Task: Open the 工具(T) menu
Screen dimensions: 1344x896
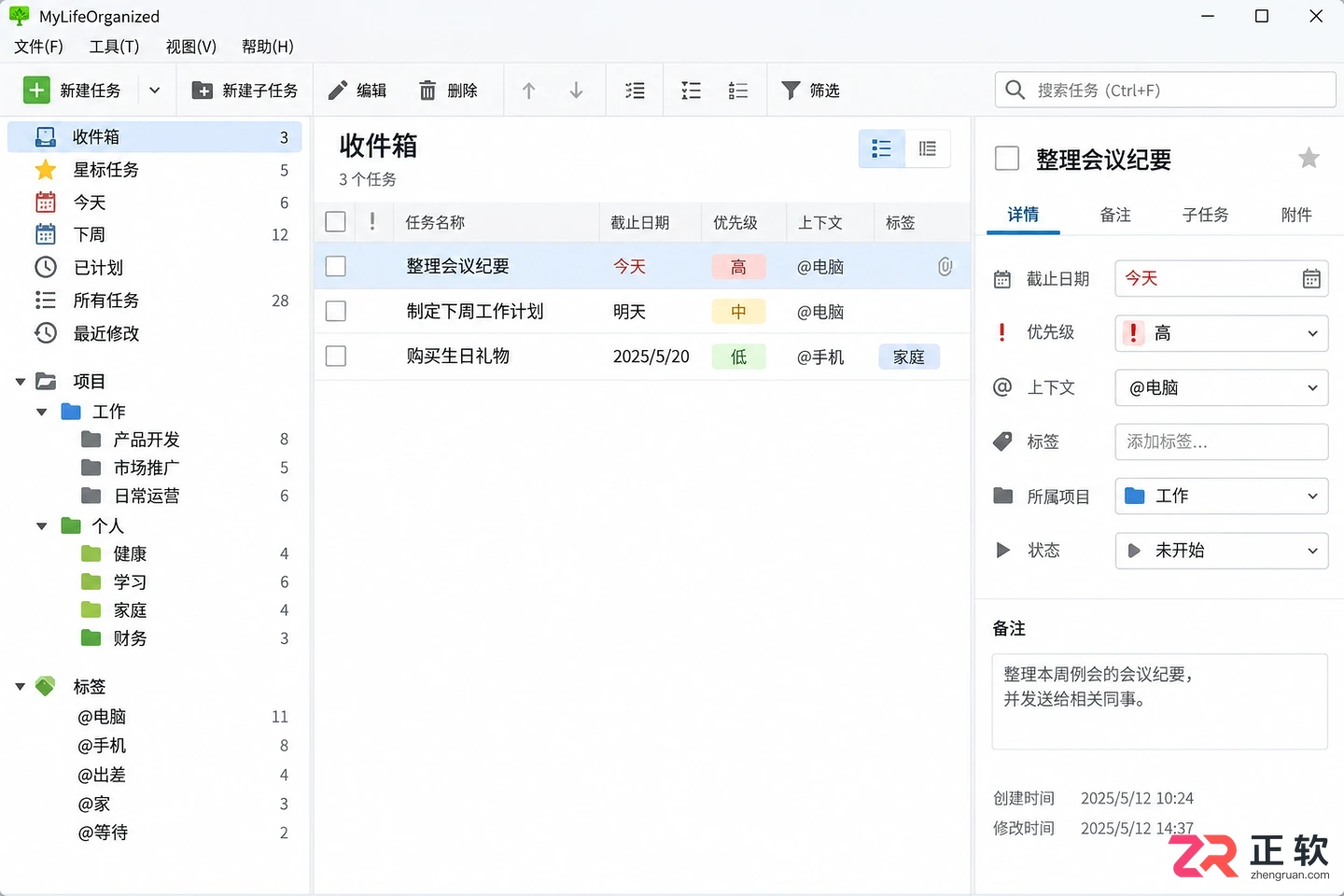Action: pyautogui.click(x=114, y=47)
